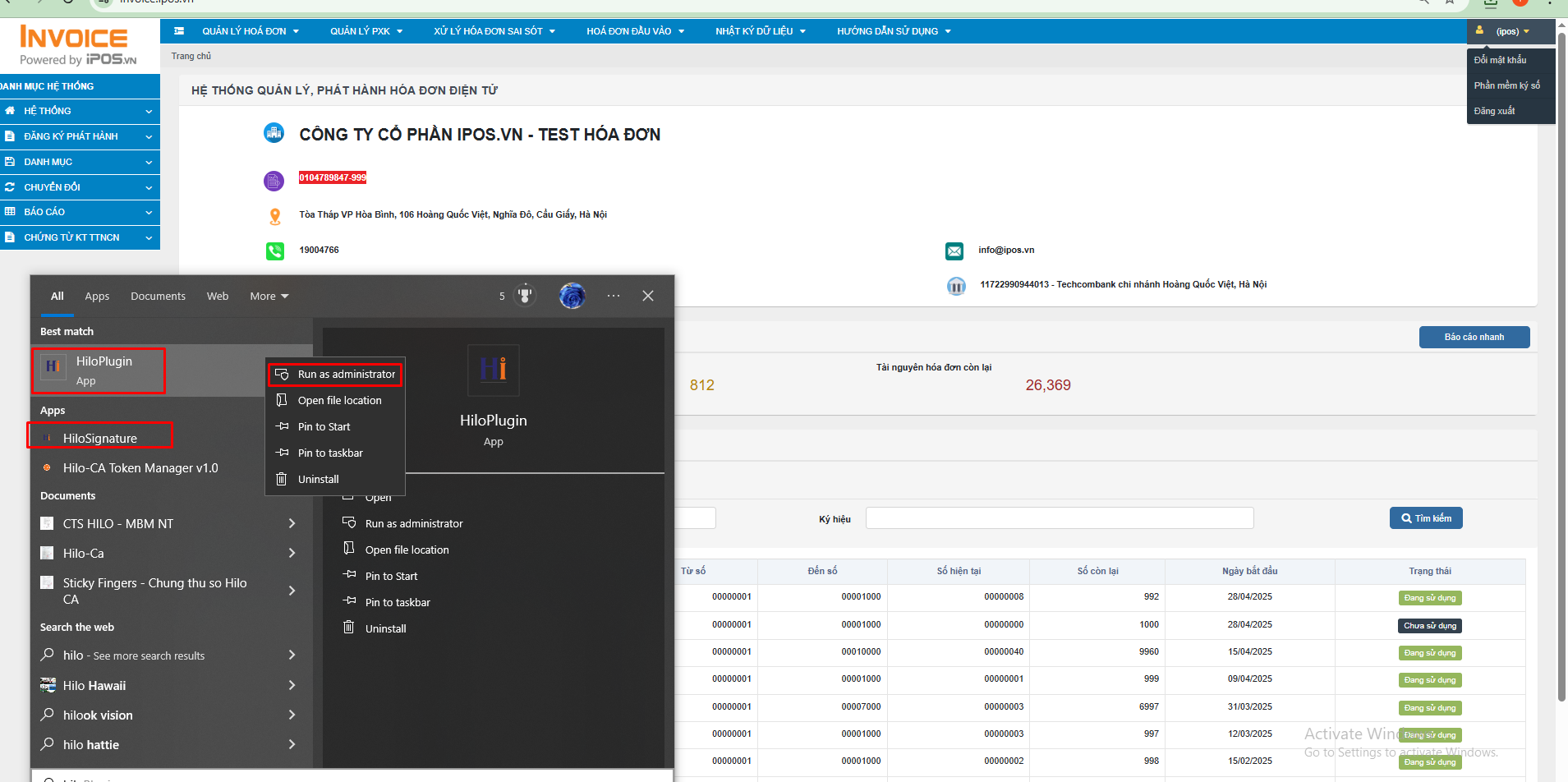Click the three-dots options icon in search panel

(x=614, y=296)
